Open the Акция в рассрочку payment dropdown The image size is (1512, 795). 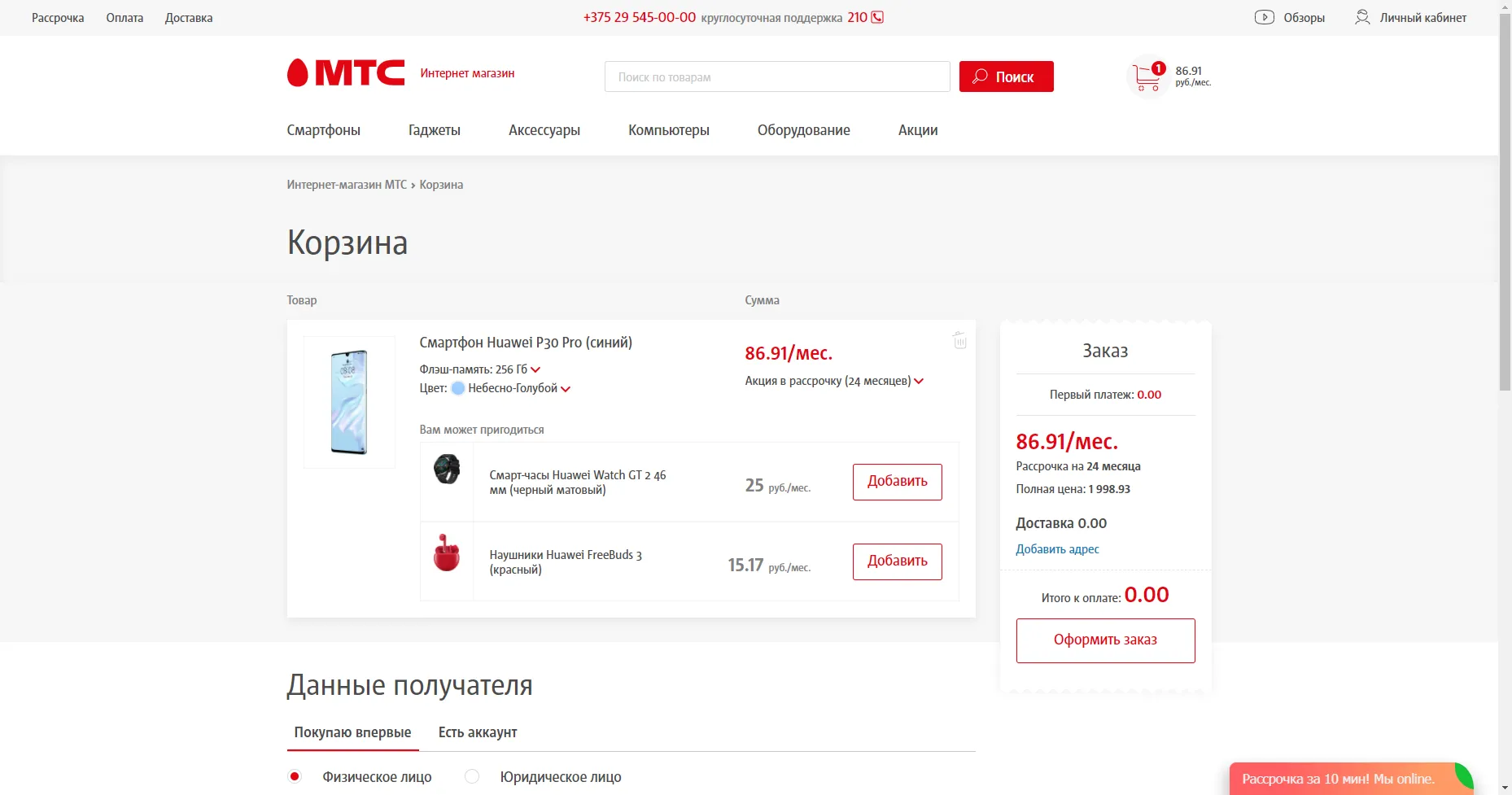pos(835,381)
